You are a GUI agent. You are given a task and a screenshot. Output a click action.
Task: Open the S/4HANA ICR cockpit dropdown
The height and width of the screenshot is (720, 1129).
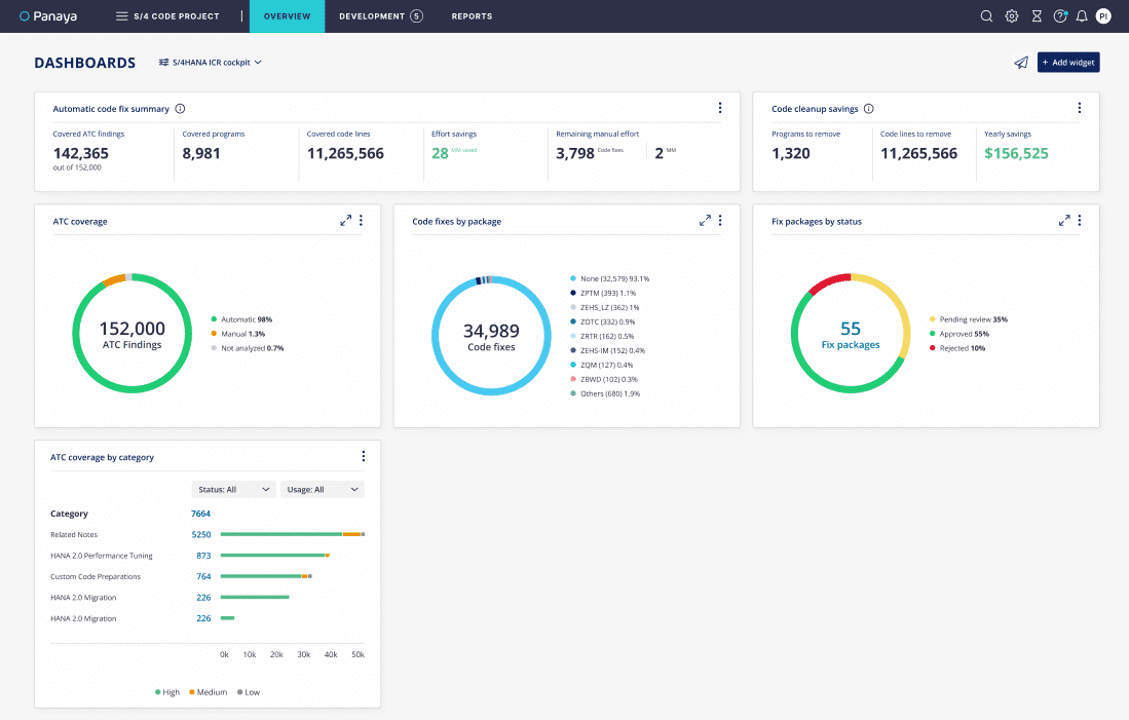click(210, 63)
